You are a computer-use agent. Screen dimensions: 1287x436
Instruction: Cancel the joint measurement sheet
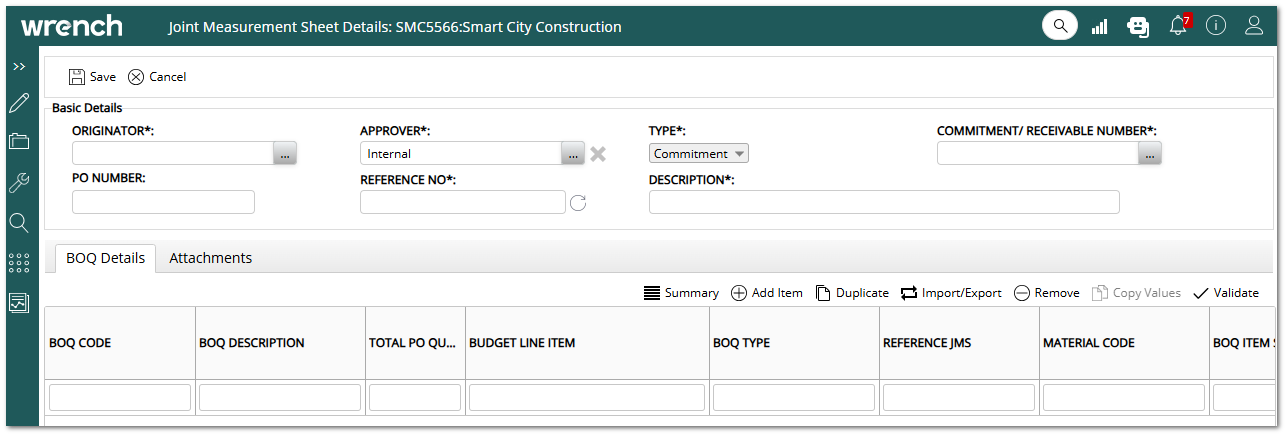pyautogui.click(x=157, y=77)
